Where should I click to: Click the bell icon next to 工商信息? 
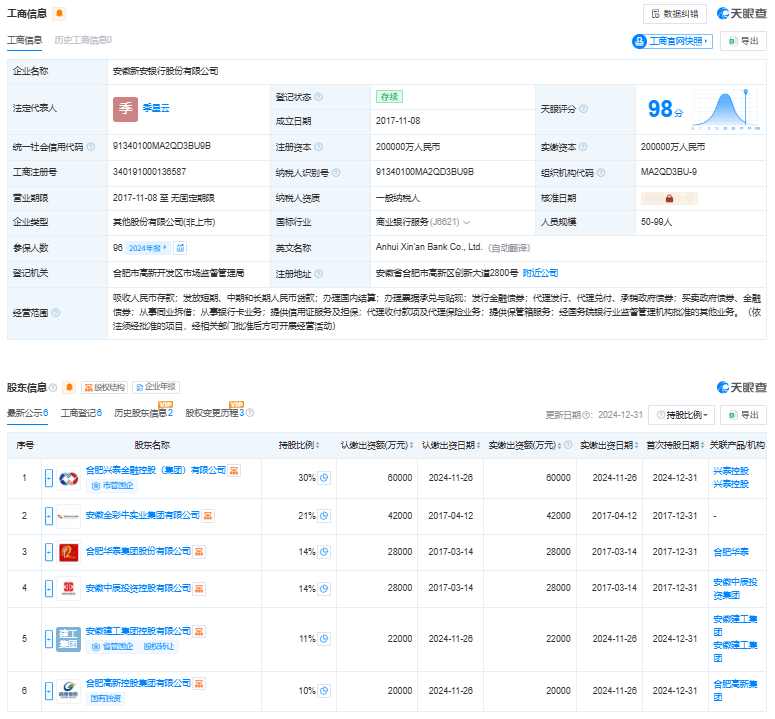pos(60,13)
